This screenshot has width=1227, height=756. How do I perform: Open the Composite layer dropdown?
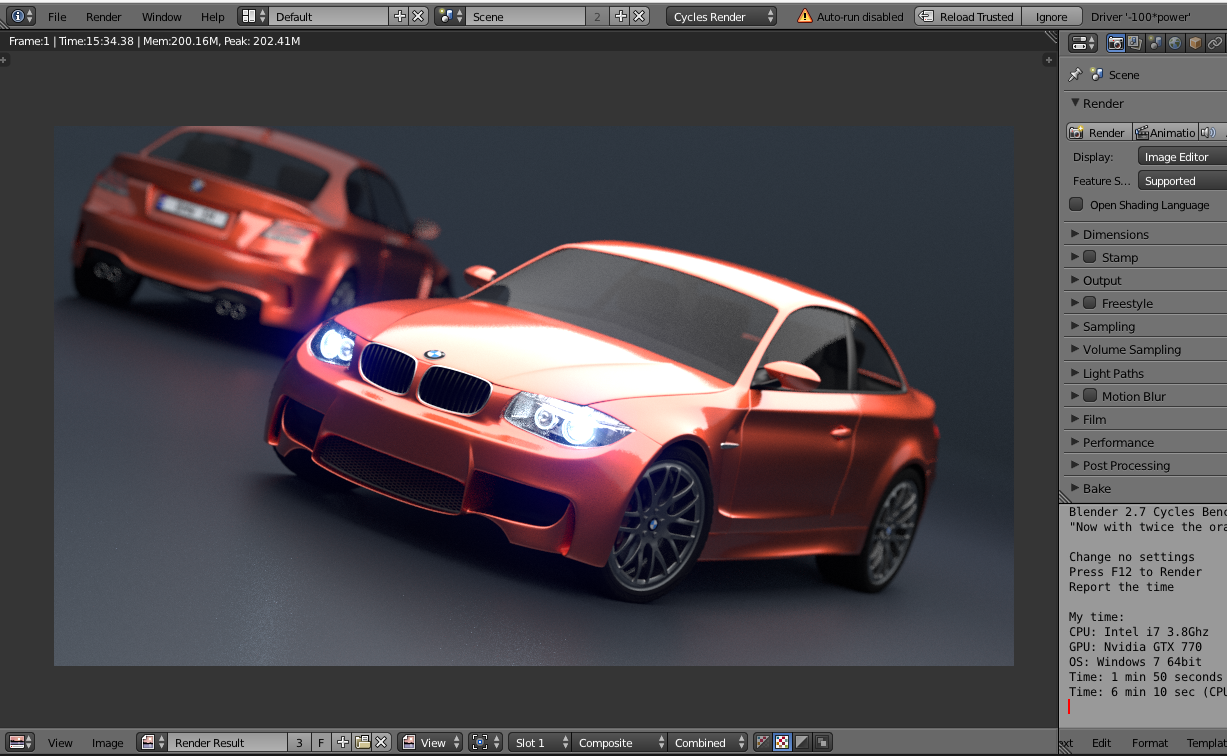pyautogui.click(x=620, y=742)
